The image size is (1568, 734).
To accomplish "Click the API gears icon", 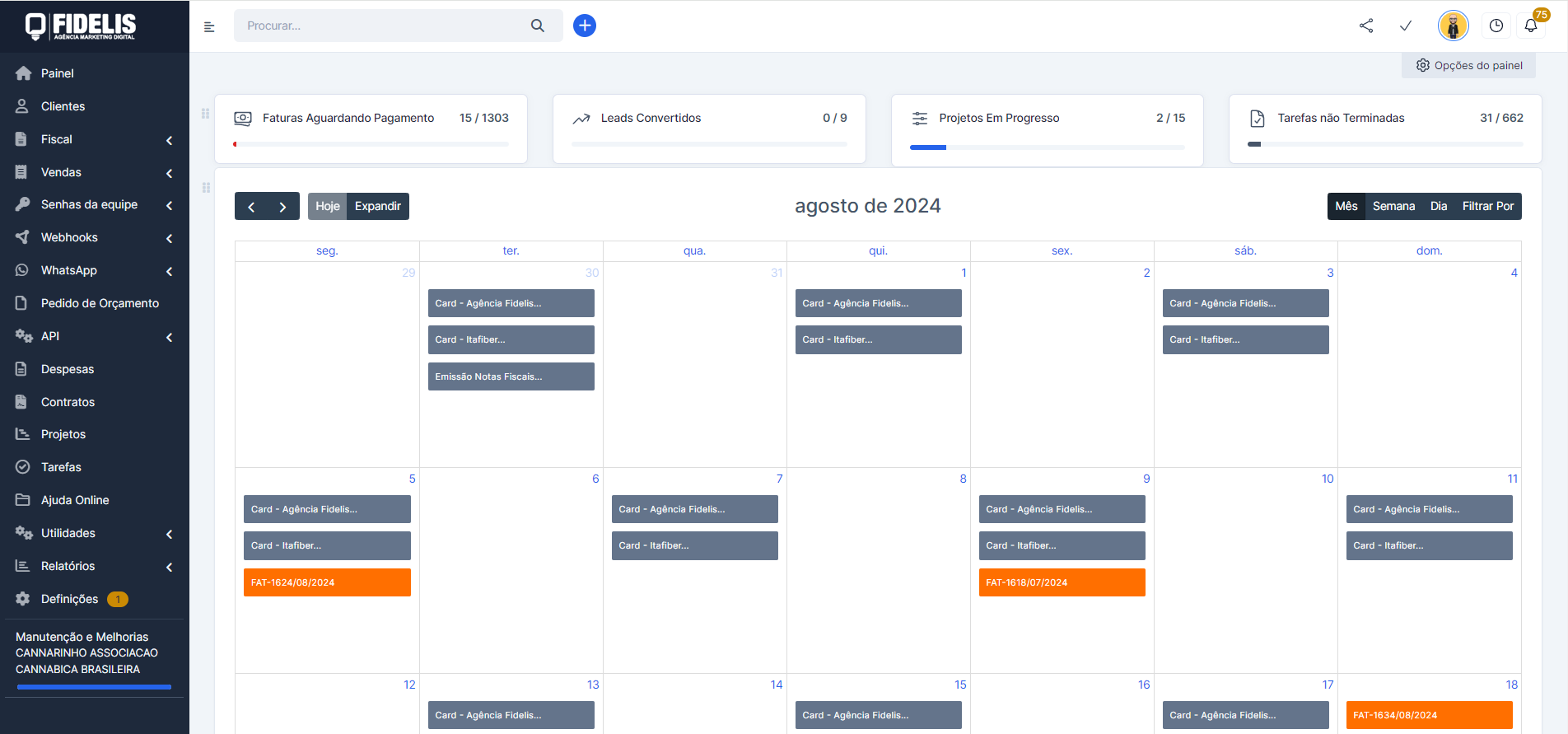I will 23,336.
